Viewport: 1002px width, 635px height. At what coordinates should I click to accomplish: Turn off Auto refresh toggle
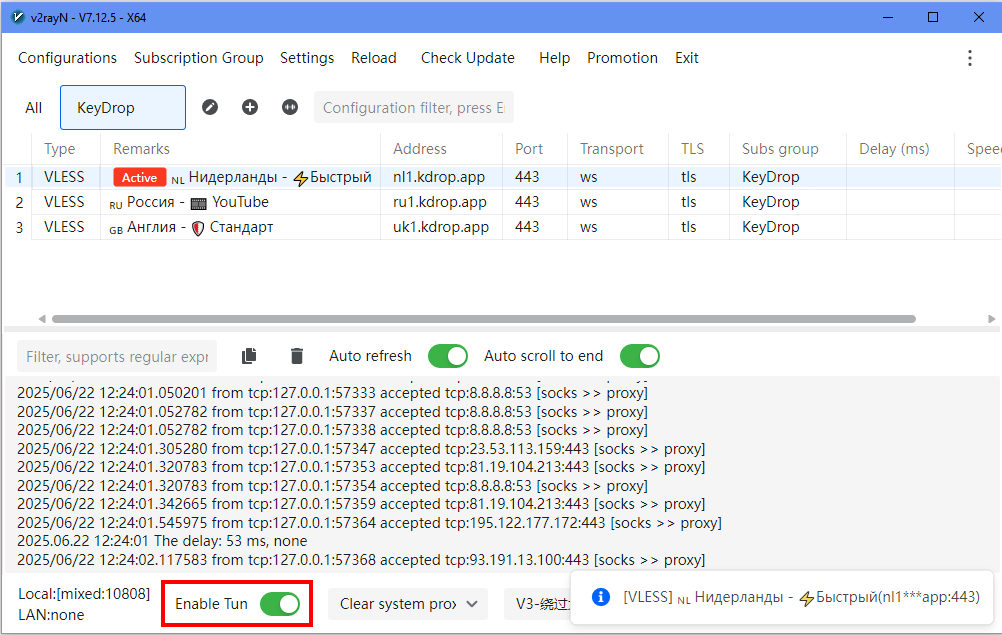click(447, 356)
